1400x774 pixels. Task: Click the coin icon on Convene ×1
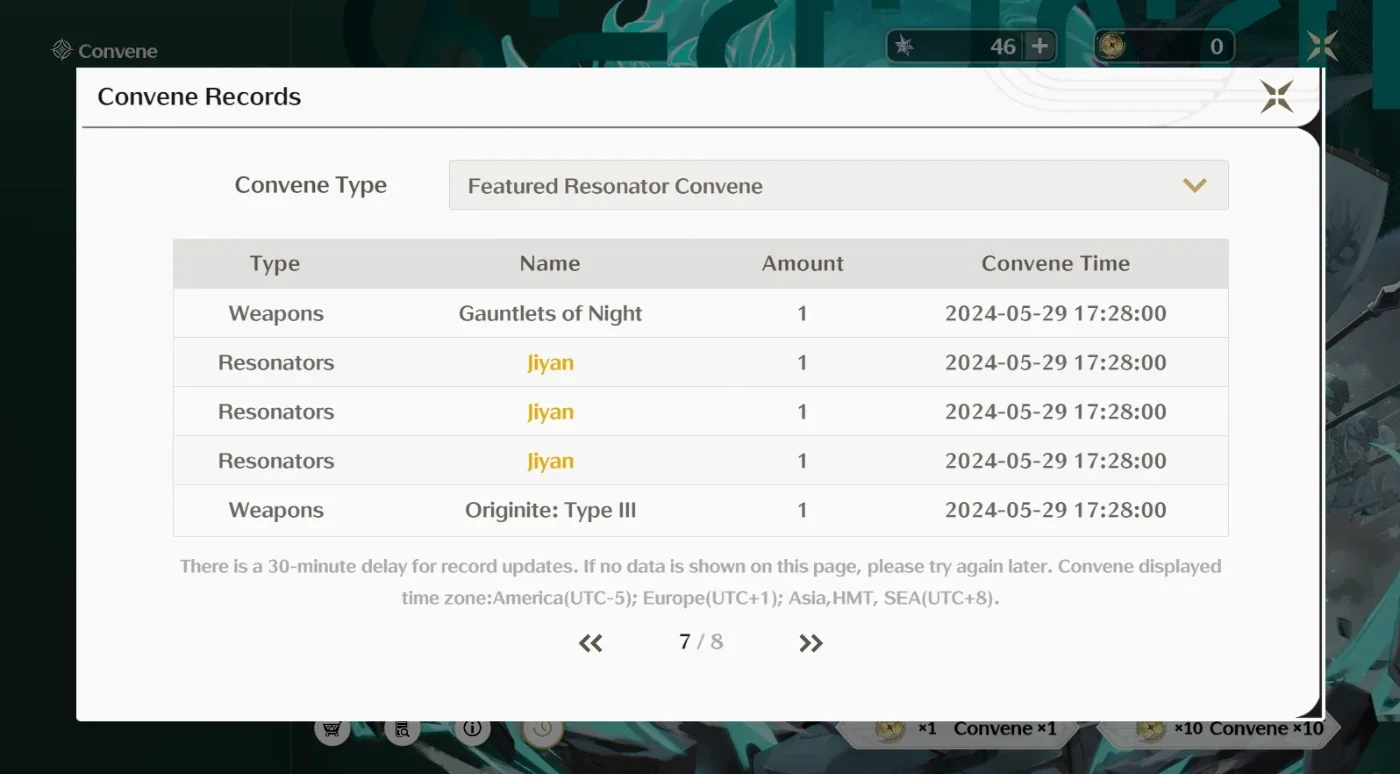coord(890,730)
